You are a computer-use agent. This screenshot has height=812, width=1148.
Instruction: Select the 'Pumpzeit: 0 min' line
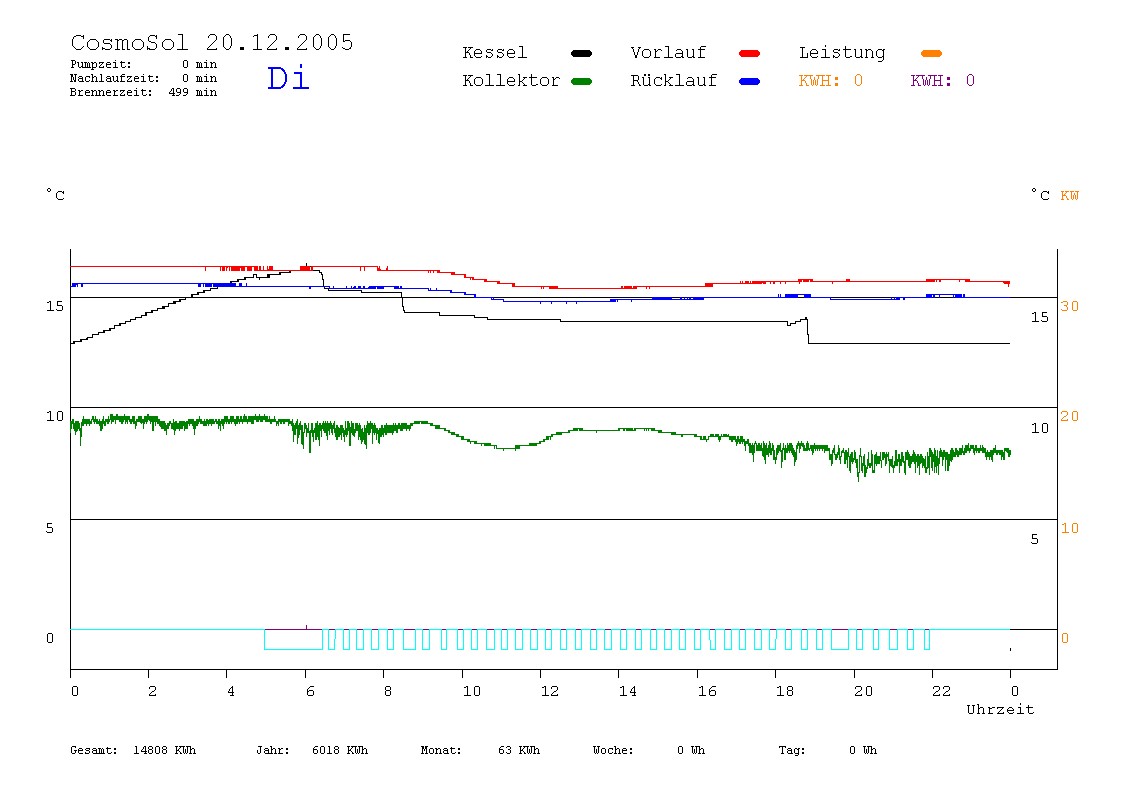coord(144,64)
